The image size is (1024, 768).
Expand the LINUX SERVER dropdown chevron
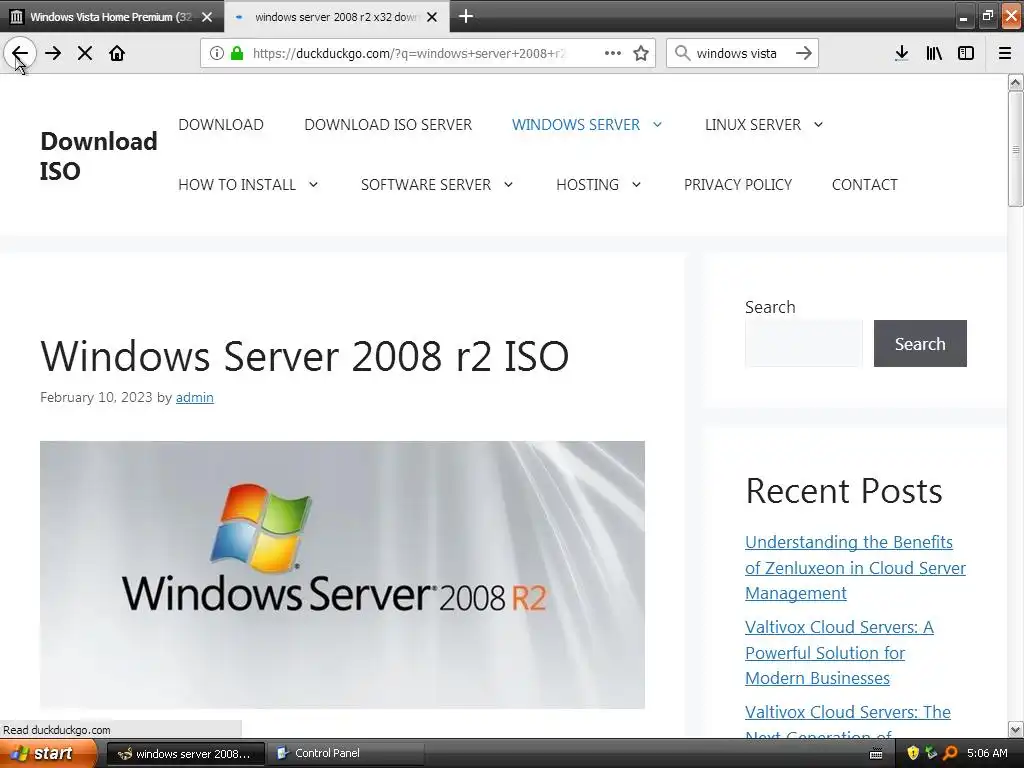coord(818,125)
